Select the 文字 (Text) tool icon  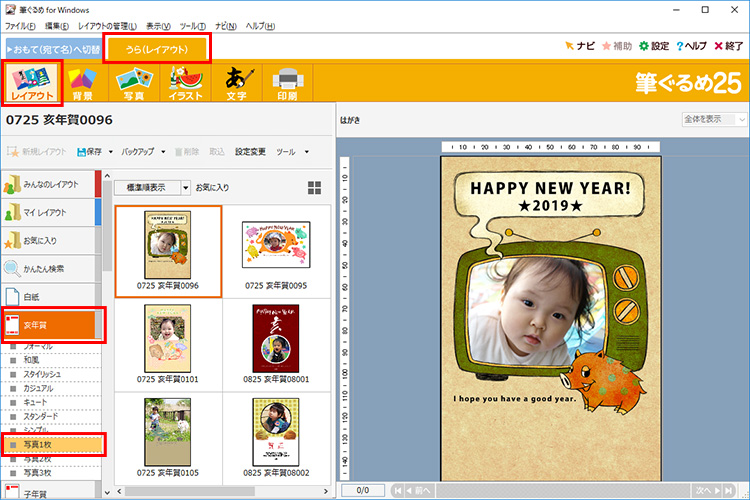tap(236, 82)
